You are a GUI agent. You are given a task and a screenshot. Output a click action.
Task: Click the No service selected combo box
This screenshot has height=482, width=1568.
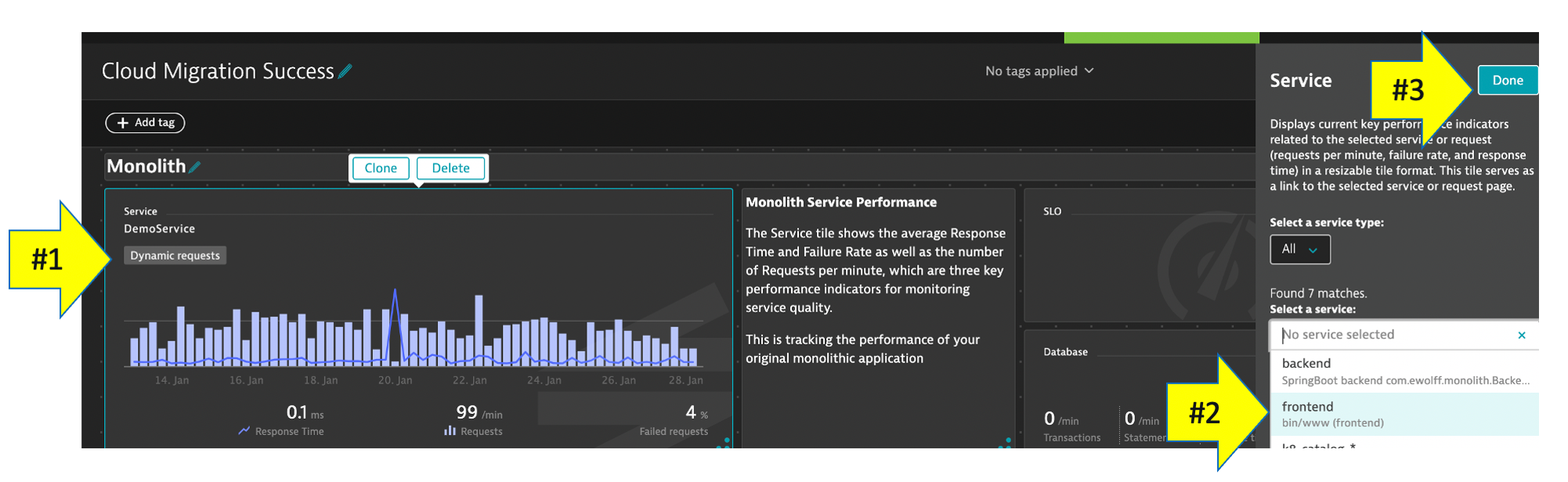tap(1394, 335)
